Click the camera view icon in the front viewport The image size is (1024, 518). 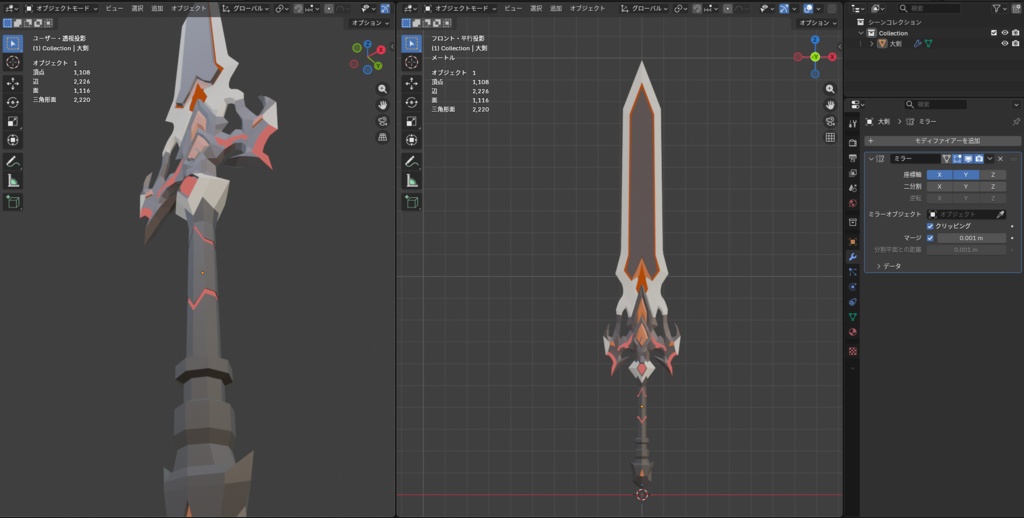(x=830, y=121)
